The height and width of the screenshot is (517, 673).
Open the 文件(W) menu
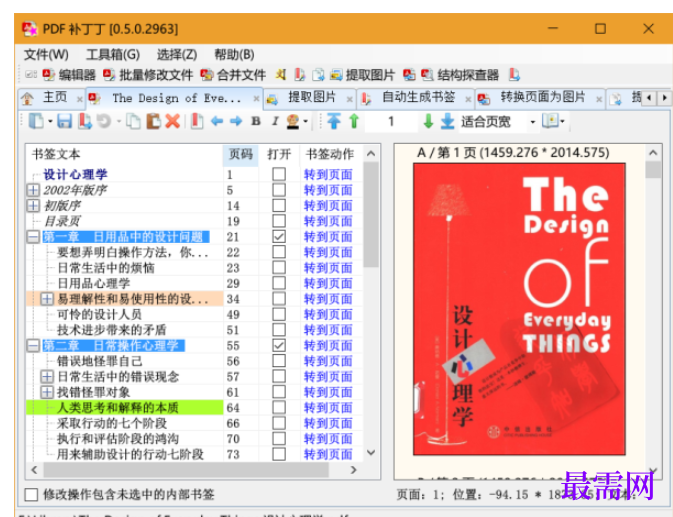click(46, 54)
